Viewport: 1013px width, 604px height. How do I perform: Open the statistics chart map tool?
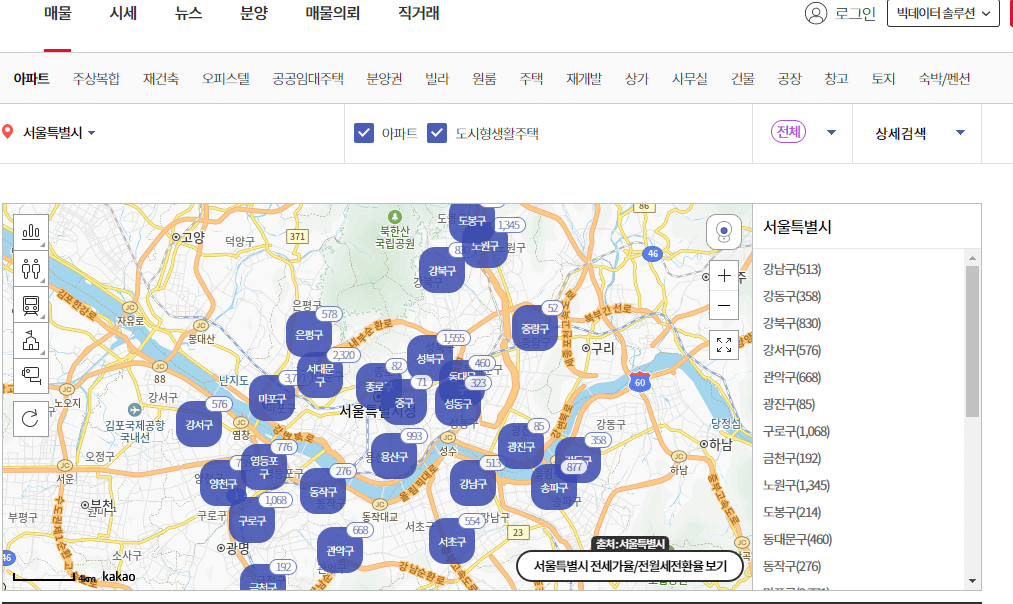coord(31,232)
